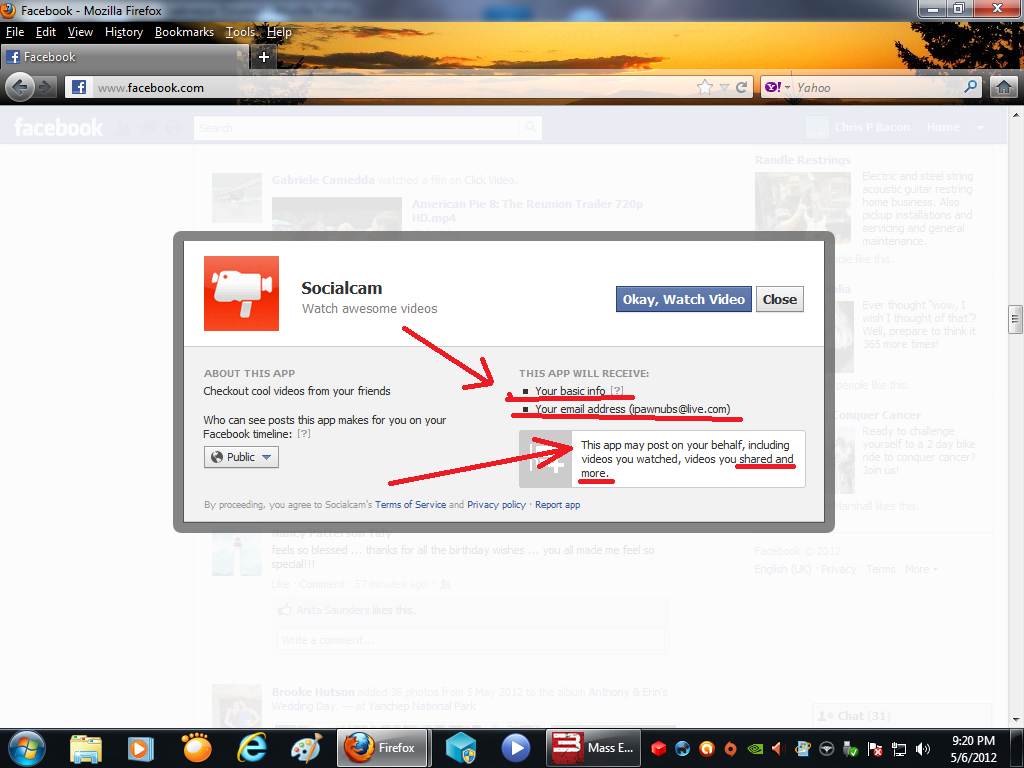Open the Tools menu

[x=240, y=32]
